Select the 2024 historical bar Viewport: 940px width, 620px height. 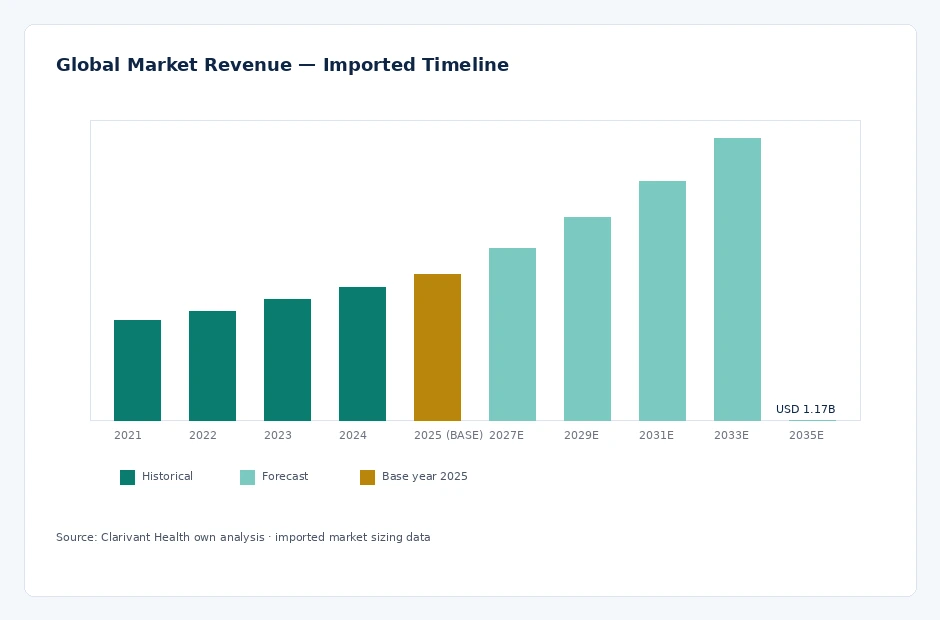pyautogui.click(x=362, y=354)
